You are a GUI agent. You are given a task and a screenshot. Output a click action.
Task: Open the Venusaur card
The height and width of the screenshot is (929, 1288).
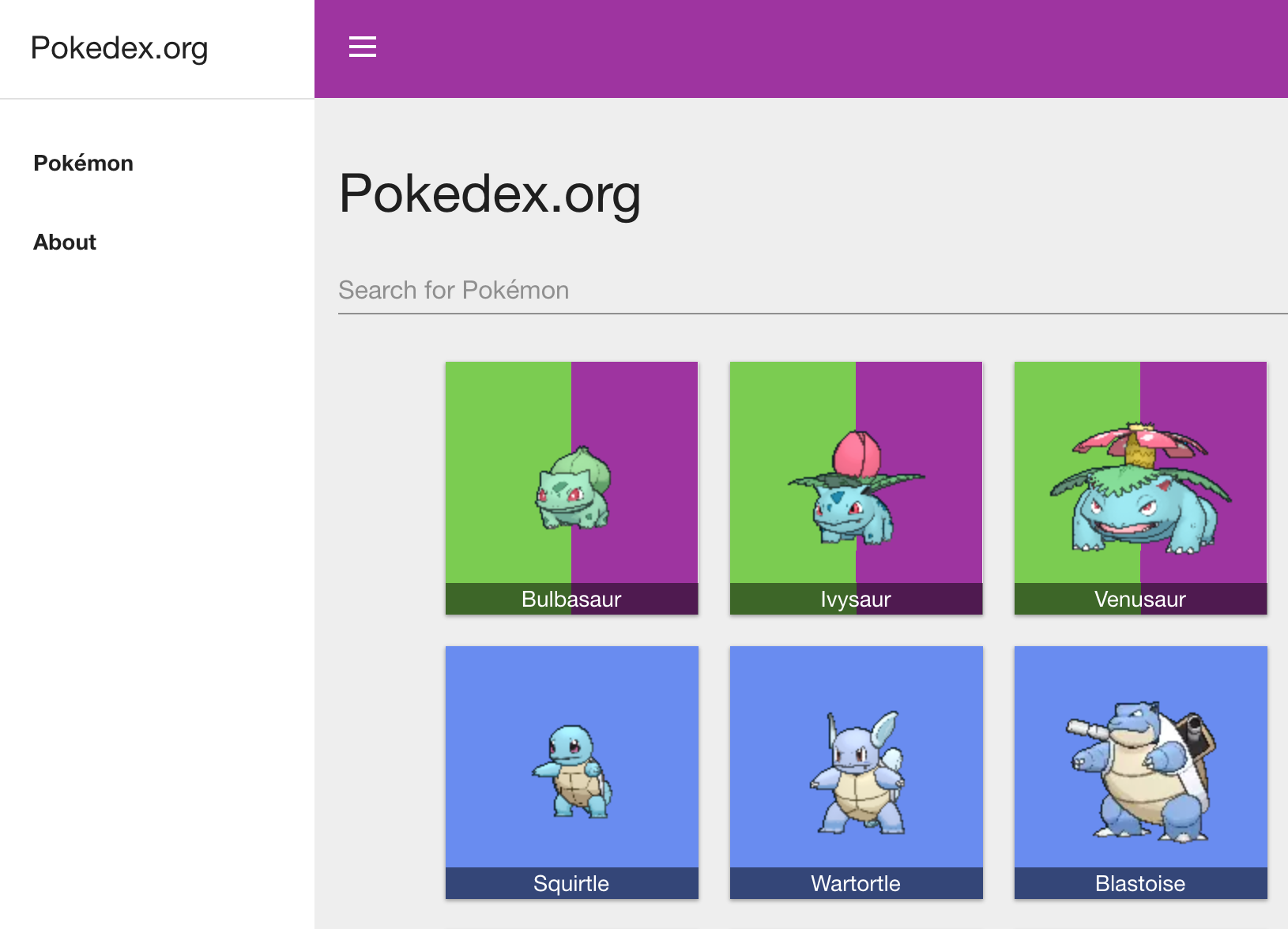[x=1140, y=487]
